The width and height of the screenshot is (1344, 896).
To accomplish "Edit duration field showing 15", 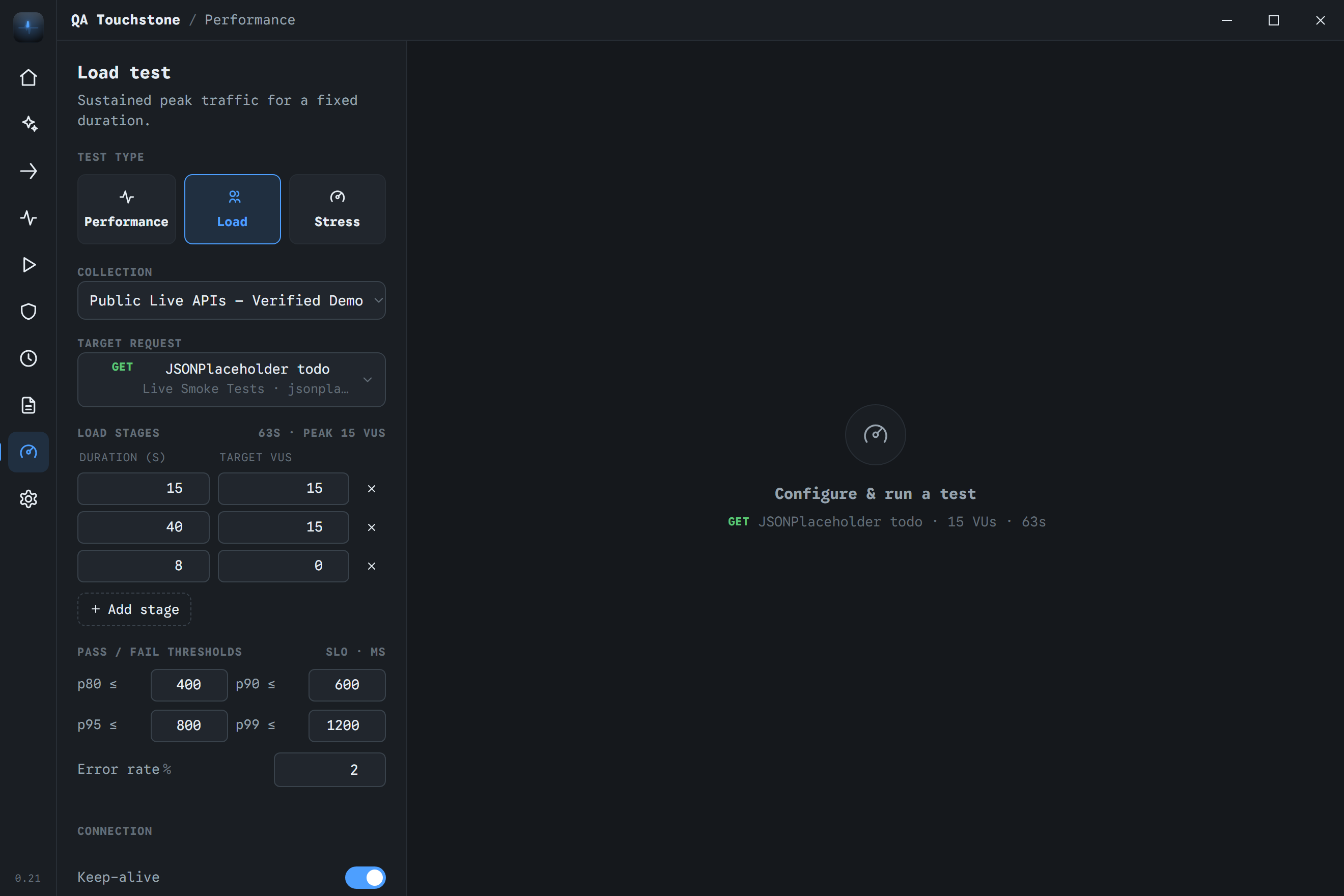I will click(x=144, y=489).
